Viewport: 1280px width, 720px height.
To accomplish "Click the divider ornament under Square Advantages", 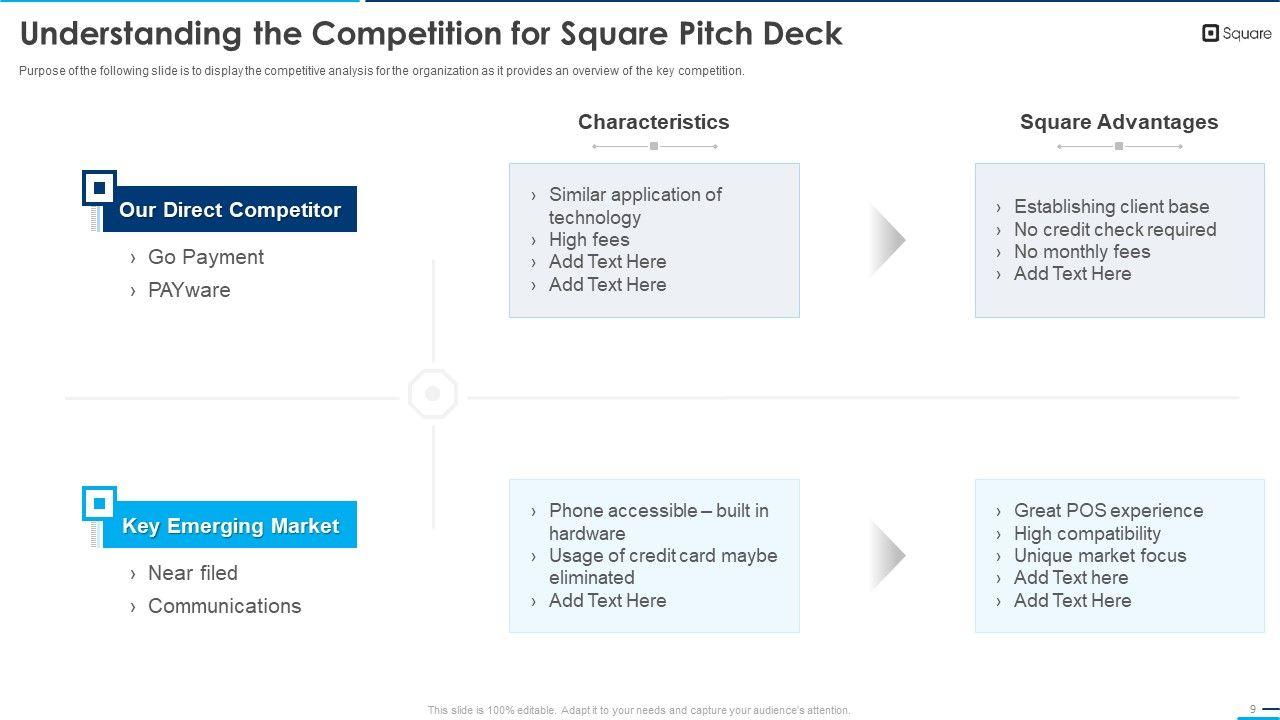I will tap(1119, 147).
